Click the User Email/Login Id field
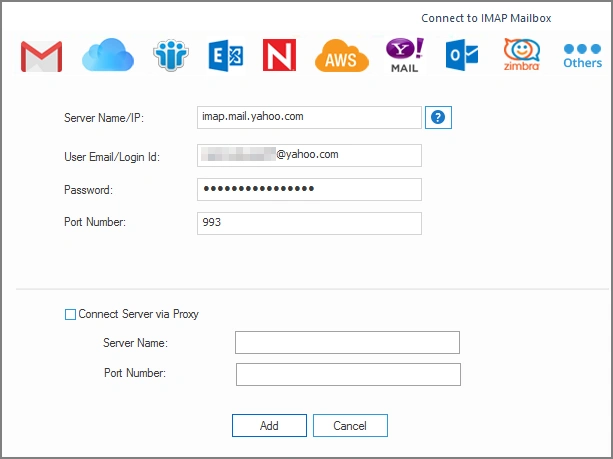613x459 pixels. pos(309,155)
